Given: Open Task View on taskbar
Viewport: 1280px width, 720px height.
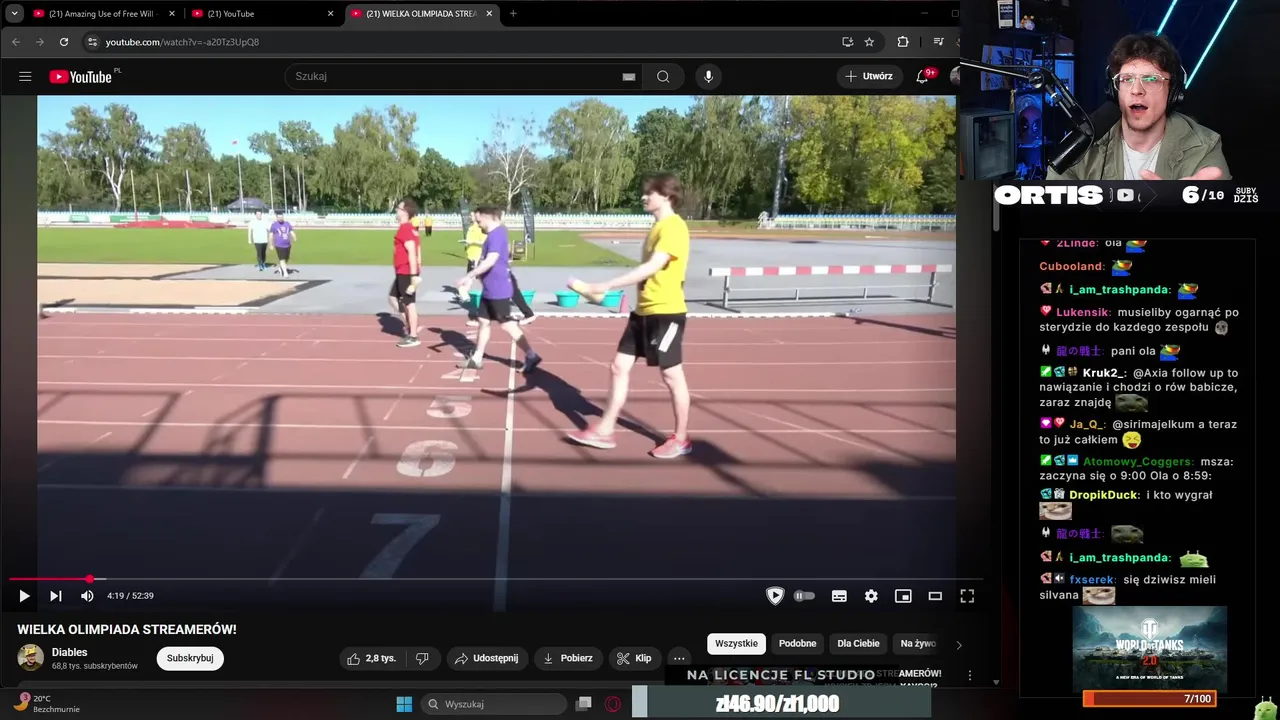Looking at the screenshot, I should (x=584, y=704).
